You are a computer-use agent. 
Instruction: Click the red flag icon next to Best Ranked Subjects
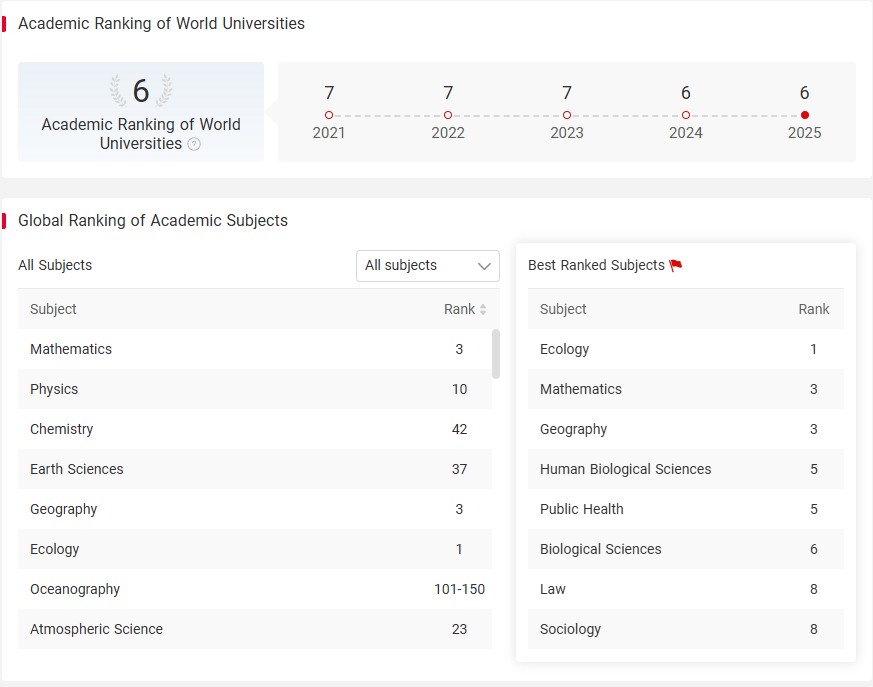click(x=676, y=266)
